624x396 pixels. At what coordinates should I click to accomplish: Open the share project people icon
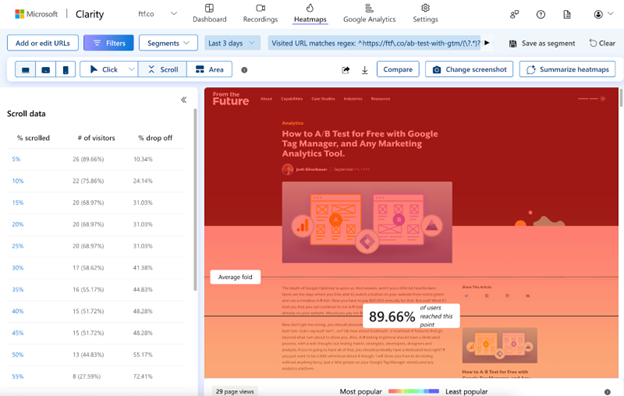[514, 15]
